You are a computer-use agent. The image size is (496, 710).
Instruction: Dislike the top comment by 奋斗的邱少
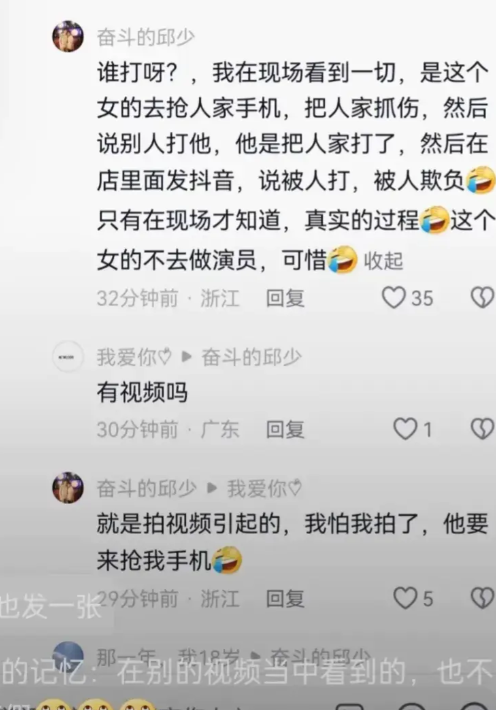tap(482, 298)
